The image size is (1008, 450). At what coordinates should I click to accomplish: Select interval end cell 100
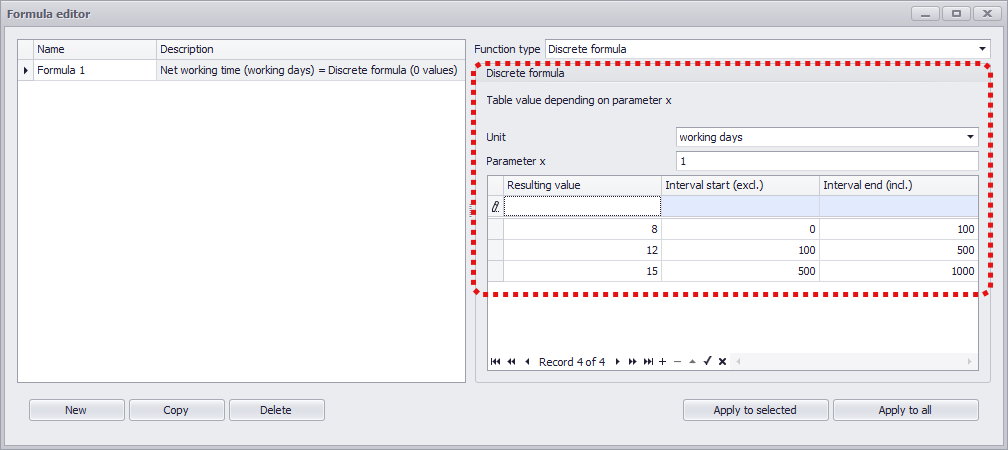(899, 230)
